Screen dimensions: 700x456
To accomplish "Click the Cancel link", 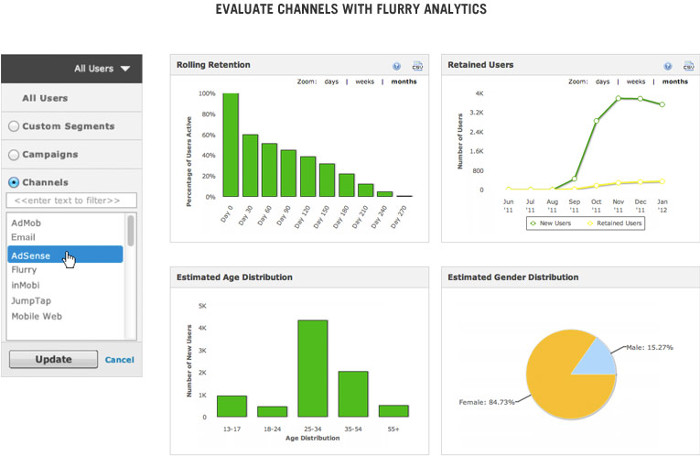I will click(x=120, y=360).
